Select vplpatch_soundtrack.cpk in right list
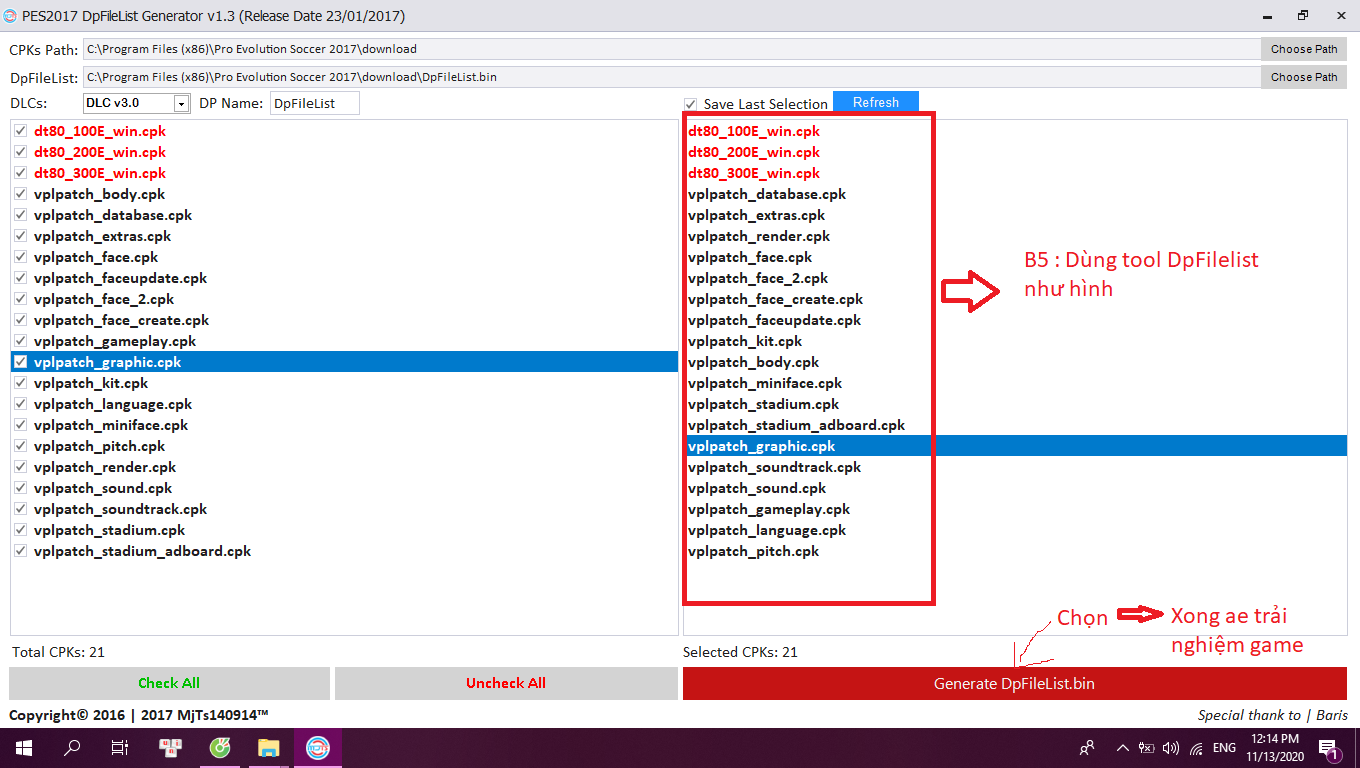 (775, 467)
